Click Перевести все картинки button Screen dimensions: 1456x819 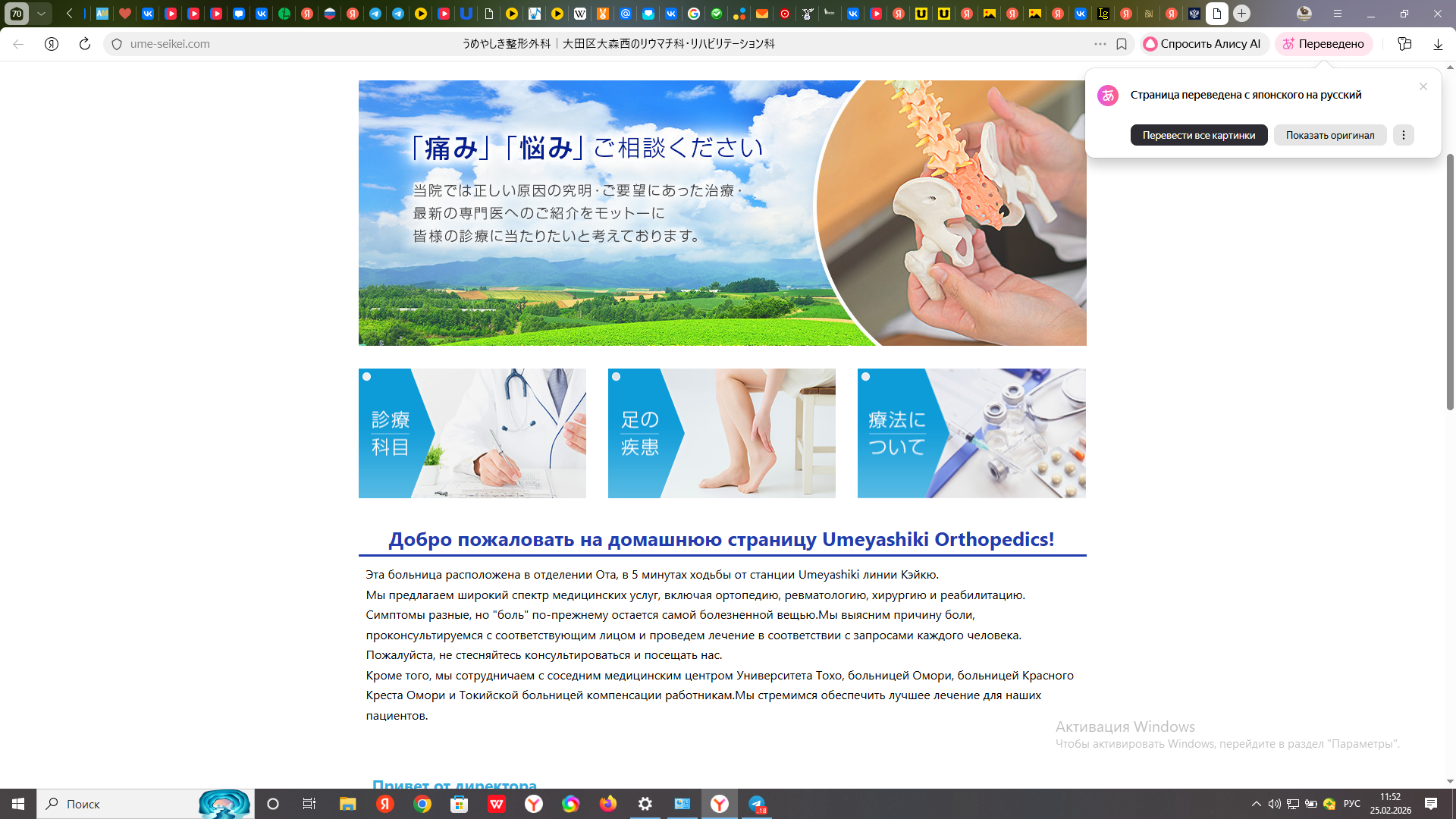1198,135
